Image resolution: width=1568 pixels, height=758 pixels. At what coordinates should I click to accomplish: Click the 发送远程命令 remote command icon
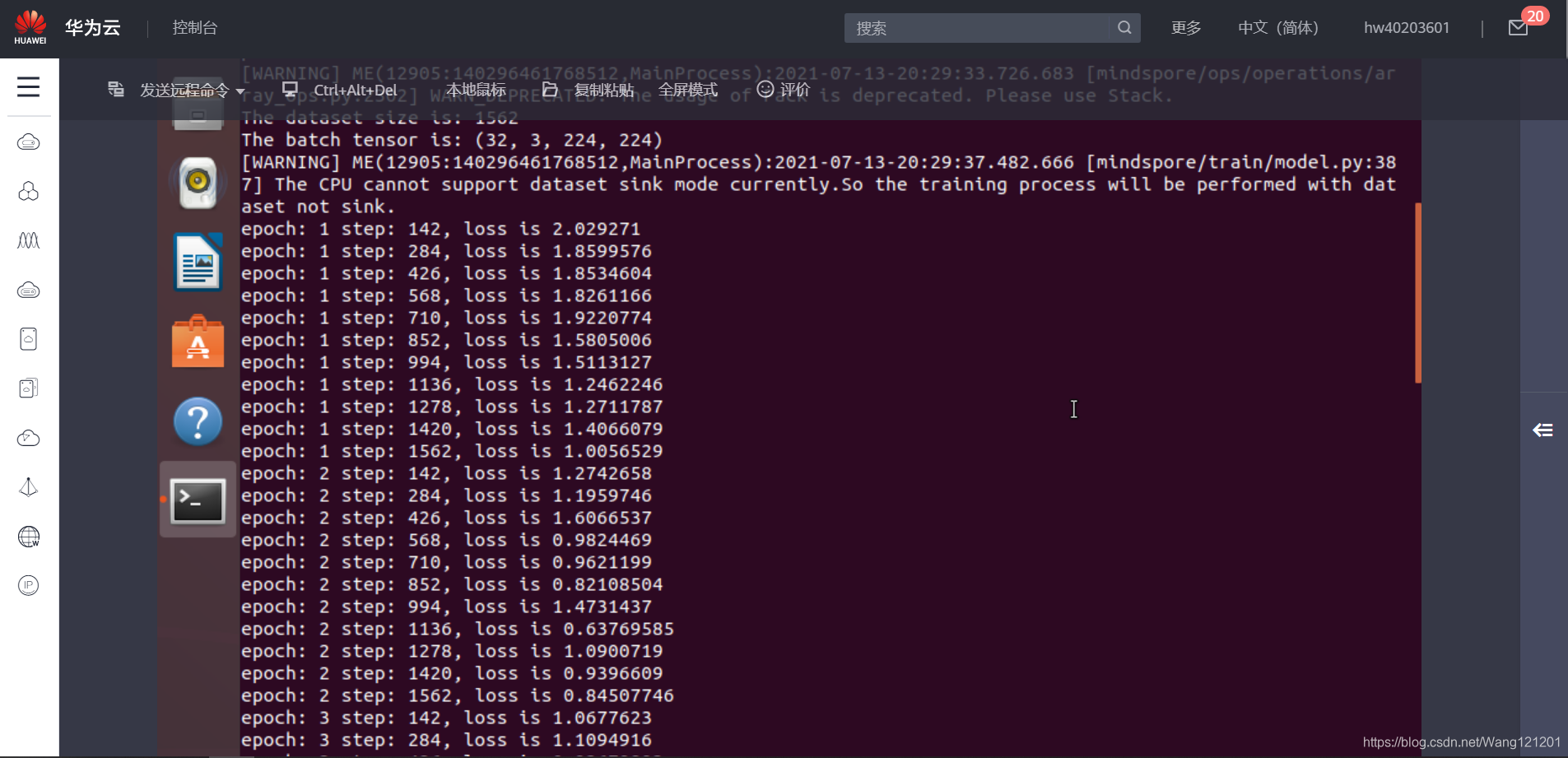point(116,89)
